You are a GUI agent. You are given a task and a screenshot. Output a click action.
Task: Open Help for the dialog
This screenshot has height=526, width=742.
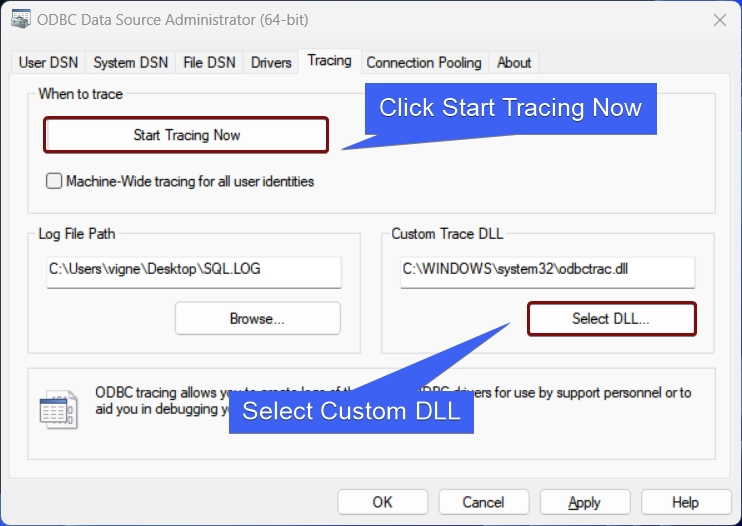point(686,502)
